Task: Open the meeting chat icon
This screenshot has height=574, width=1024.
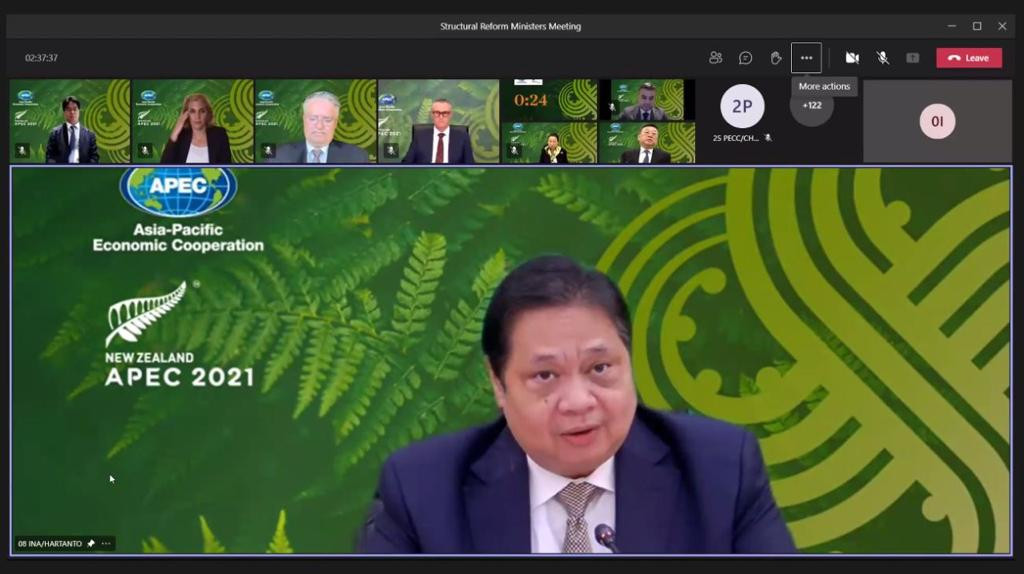Action: pos(745,58)
